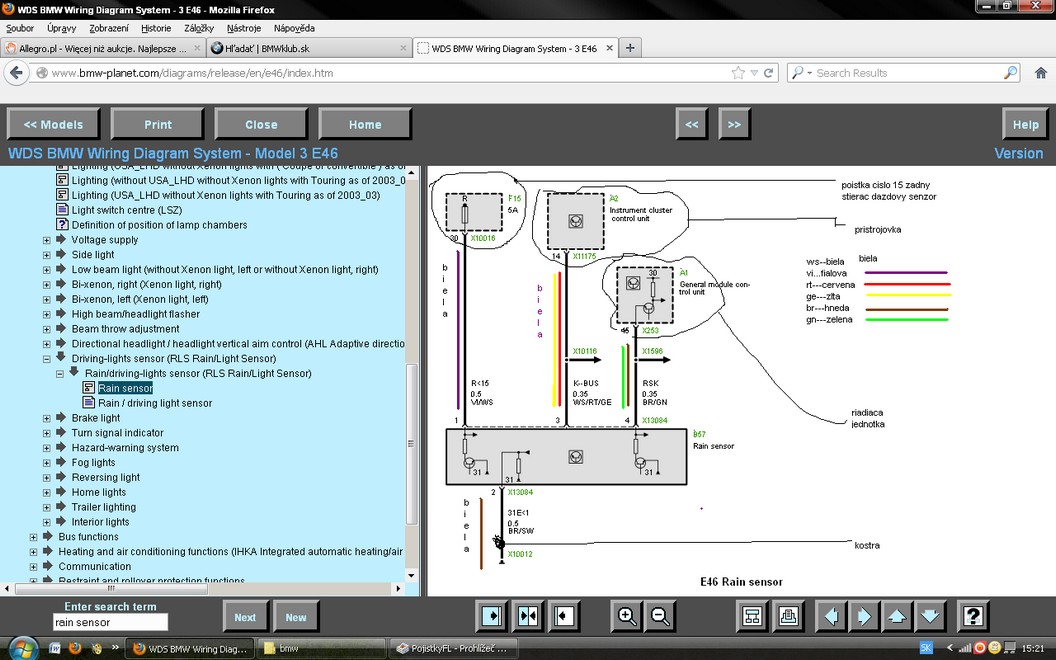Click the Light switch centre document icon
The image size is (1056, 660).
pyautogui.click(x=62, y=209)
